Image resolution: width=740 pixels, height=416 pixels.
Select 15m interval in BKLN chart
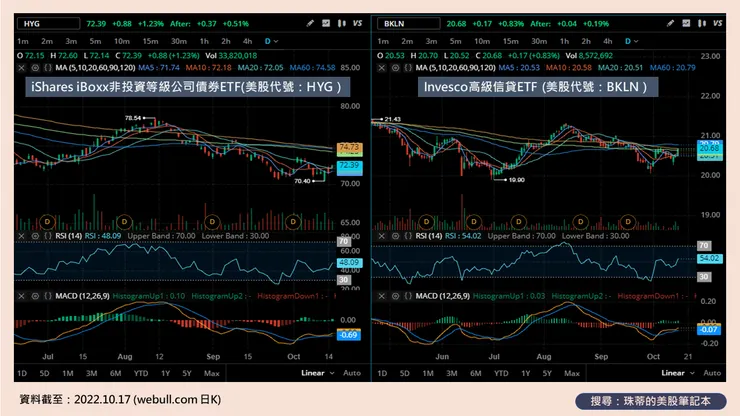(510, 42)
